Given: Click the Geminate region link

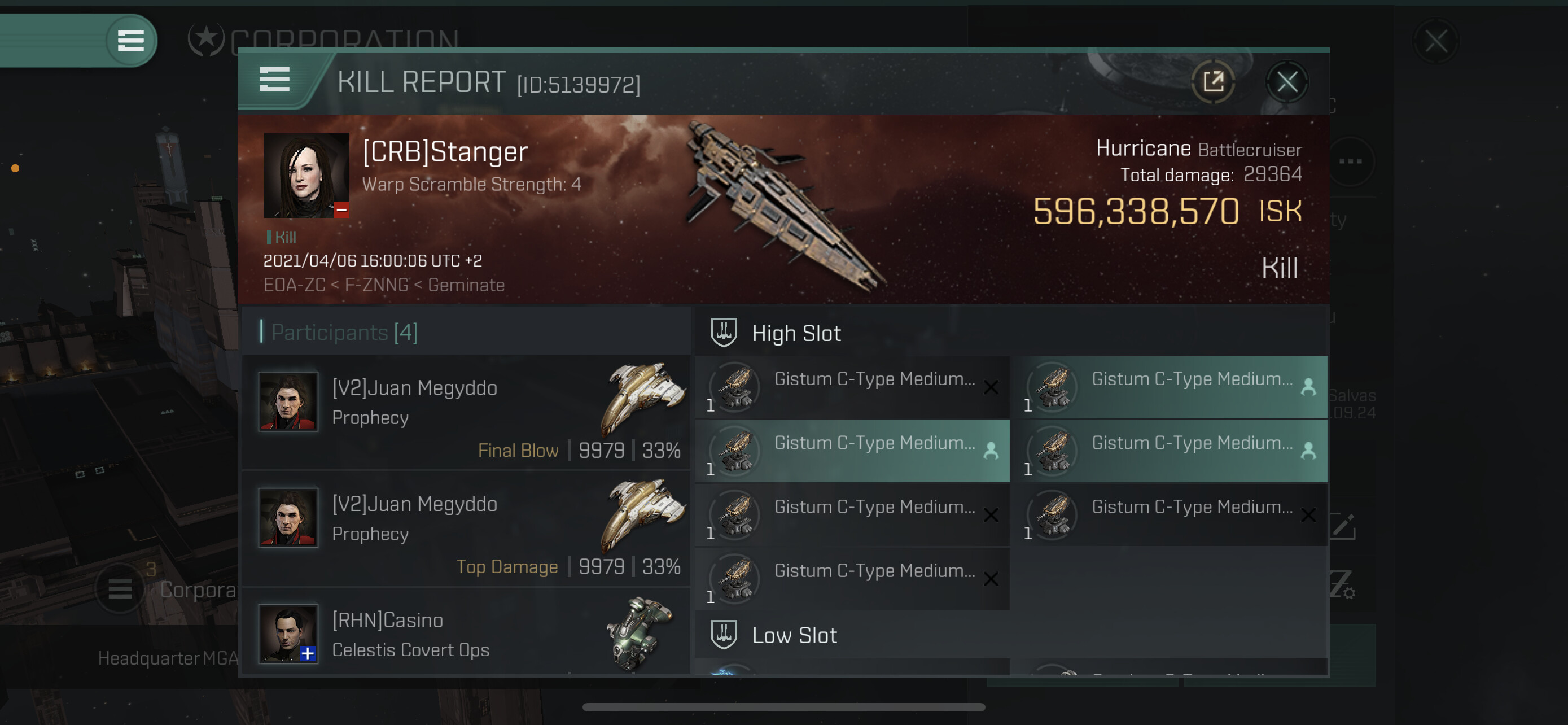Looking at the screenshot, I should point(466,285).
